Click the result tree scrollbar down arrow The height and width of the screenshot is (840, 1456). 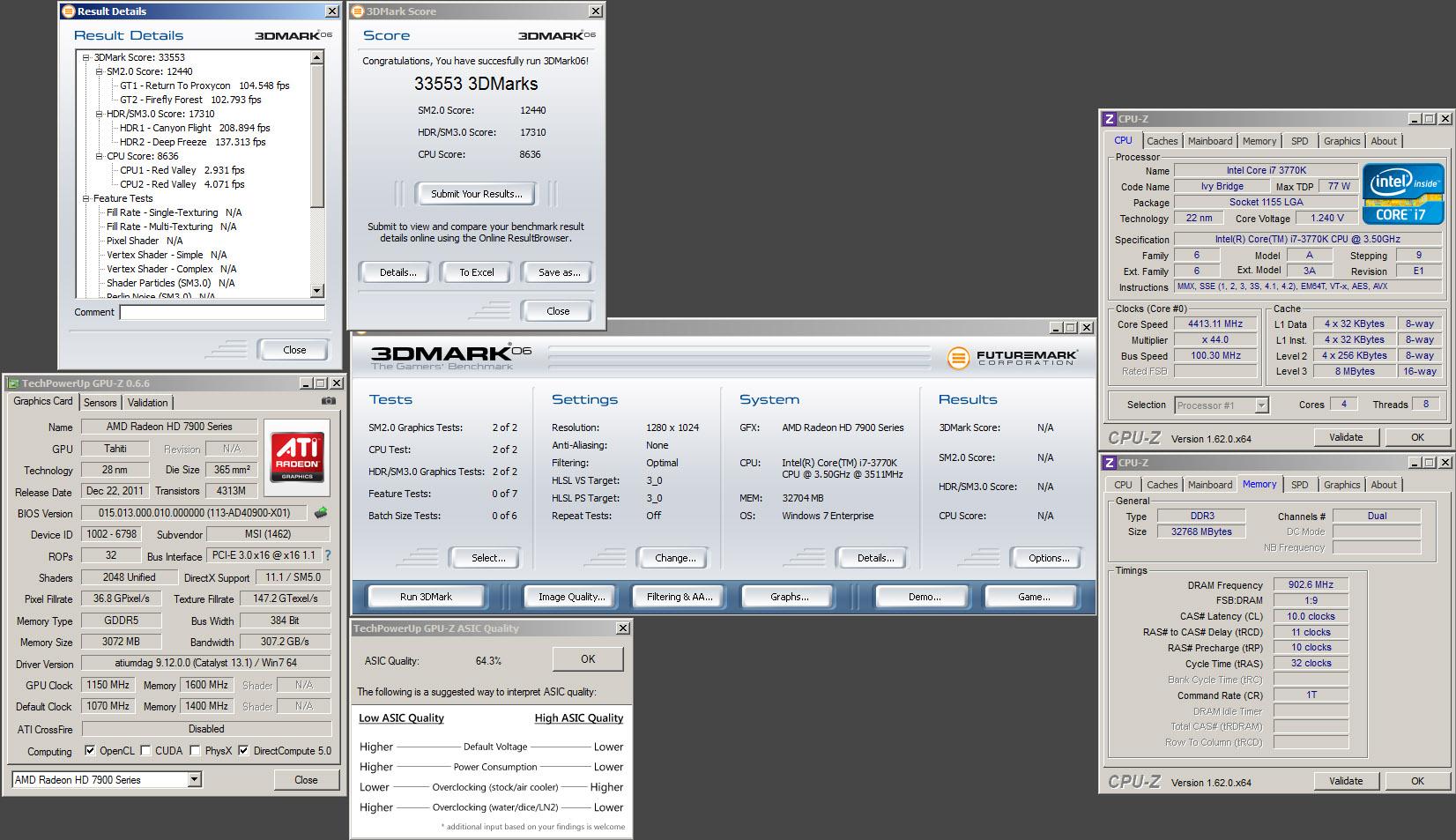pyautogui.click(x=317, y=291)
